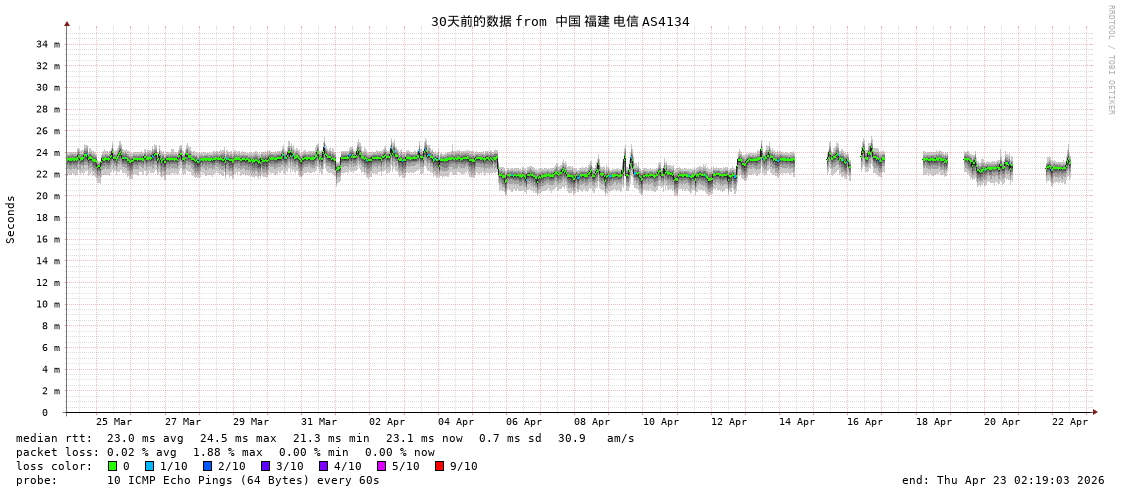Click the median rtt statistics line

(x=325, y=438)
